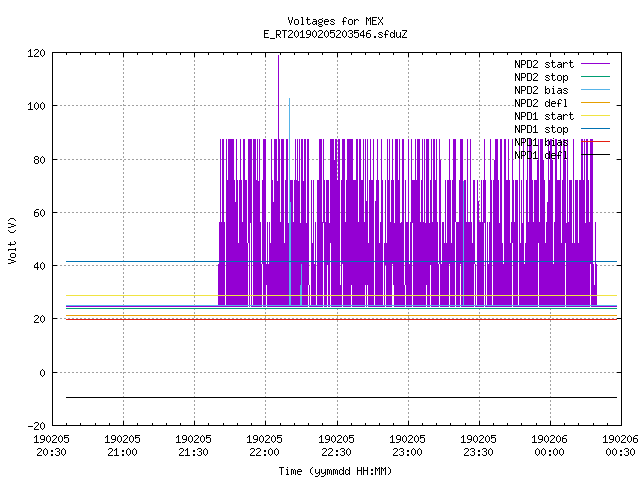This screenshot has height=480, width=640.
Task: Click the 'NPD1 defl' legend label
Action: coord(541,156)
